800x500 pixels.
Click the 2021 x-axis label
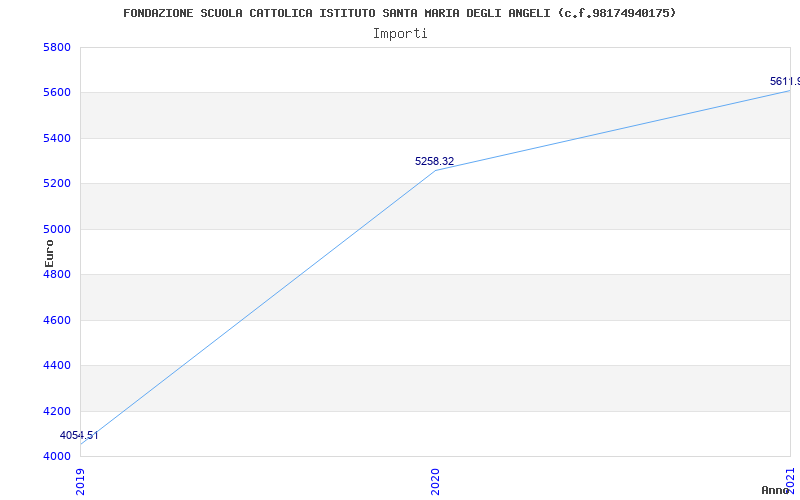point(790,480)
